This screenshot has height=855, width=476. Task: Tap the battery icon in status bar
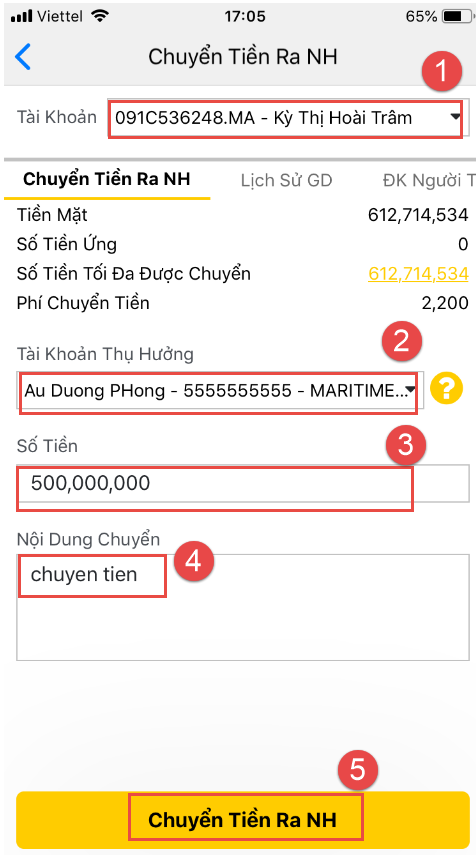coord(457,16)
